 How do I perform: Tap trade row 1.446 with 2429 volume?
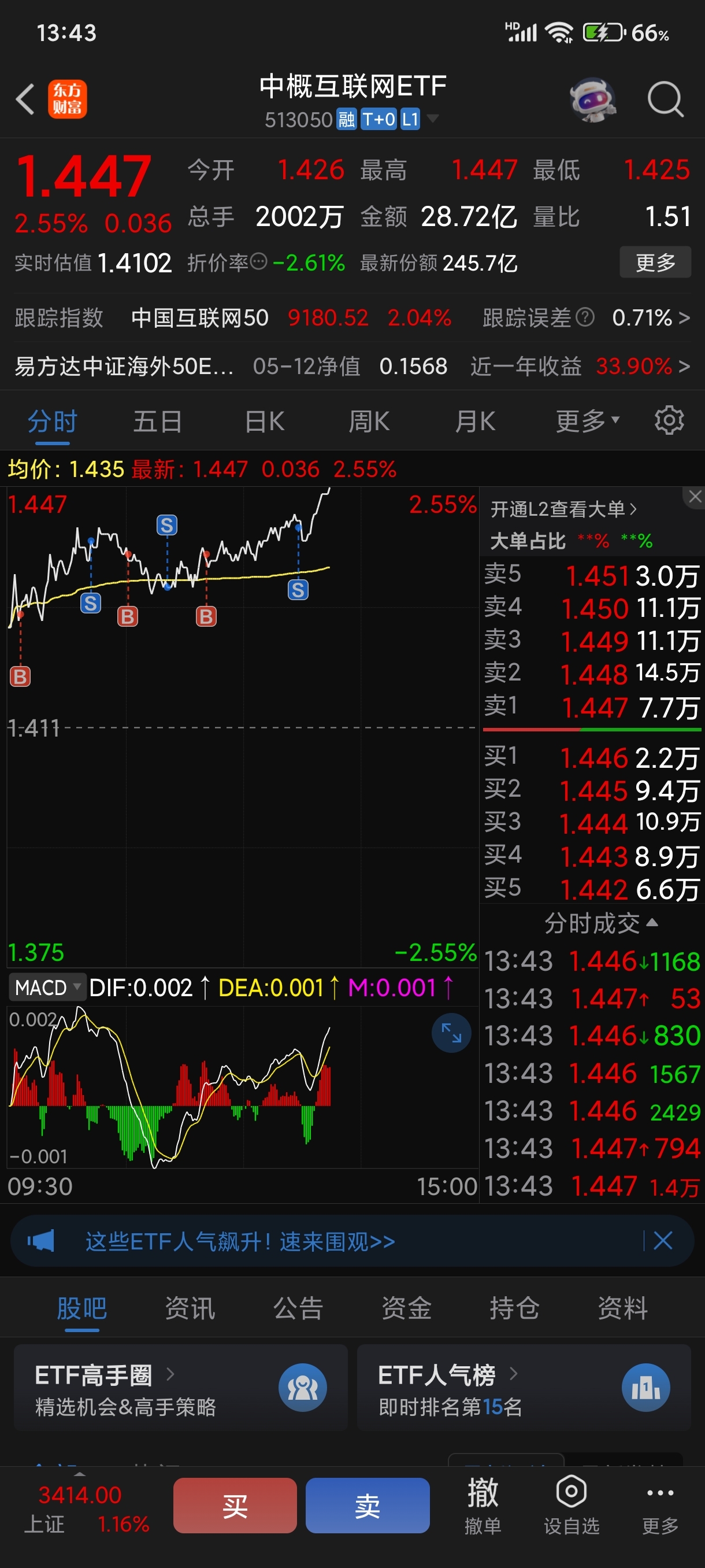(x=592, y=1111)
